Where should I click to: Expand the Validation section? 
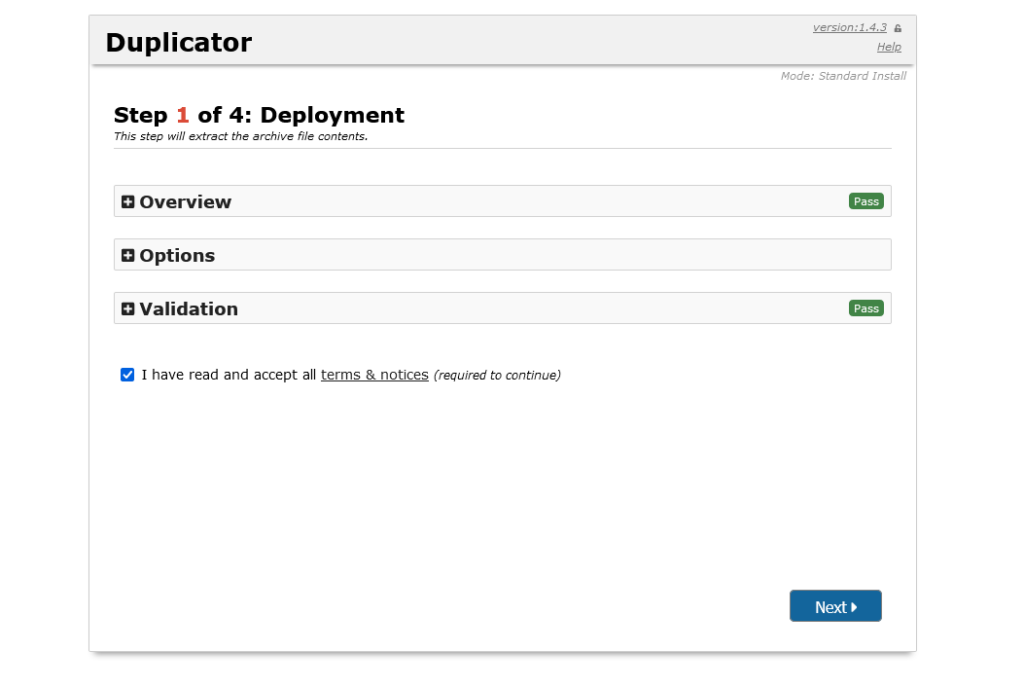(190, 308)
